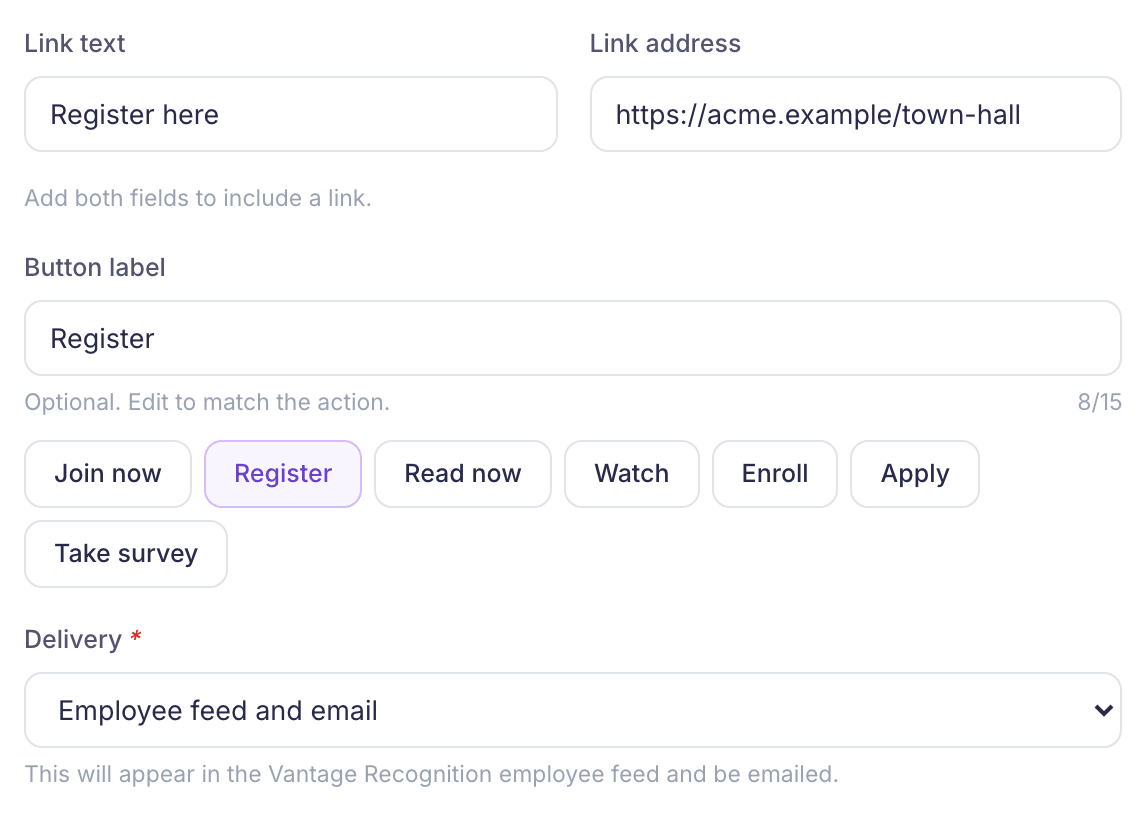The width and height of the screenshot is (1146, 814).
Task: Click the Delivery field label
Action: tap(73, 639)
